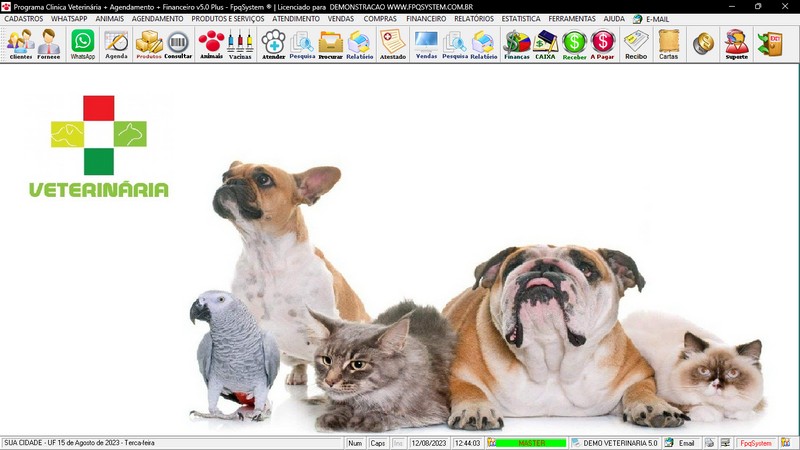The width and height of the screenshot is (800, 450).
Task: Open the CADASTROS menu
Action: pos(23,19)
